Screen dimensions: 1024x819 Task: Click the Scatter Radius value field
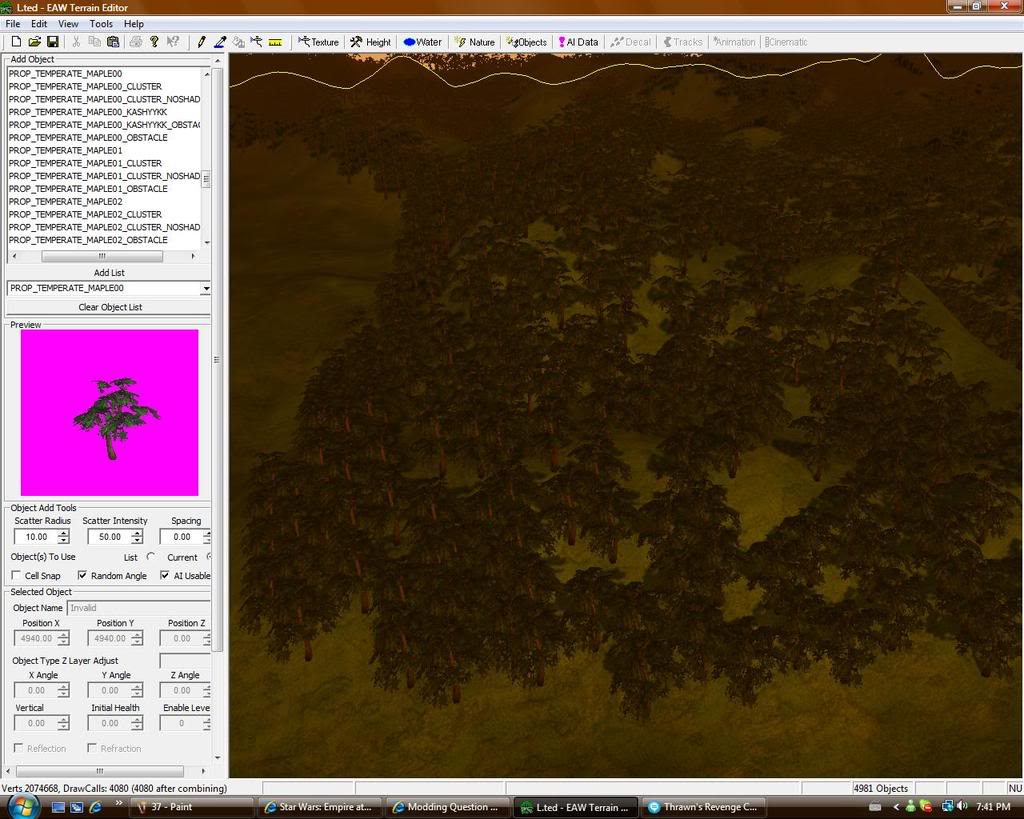pyautogui.click(x=36, y=537)
